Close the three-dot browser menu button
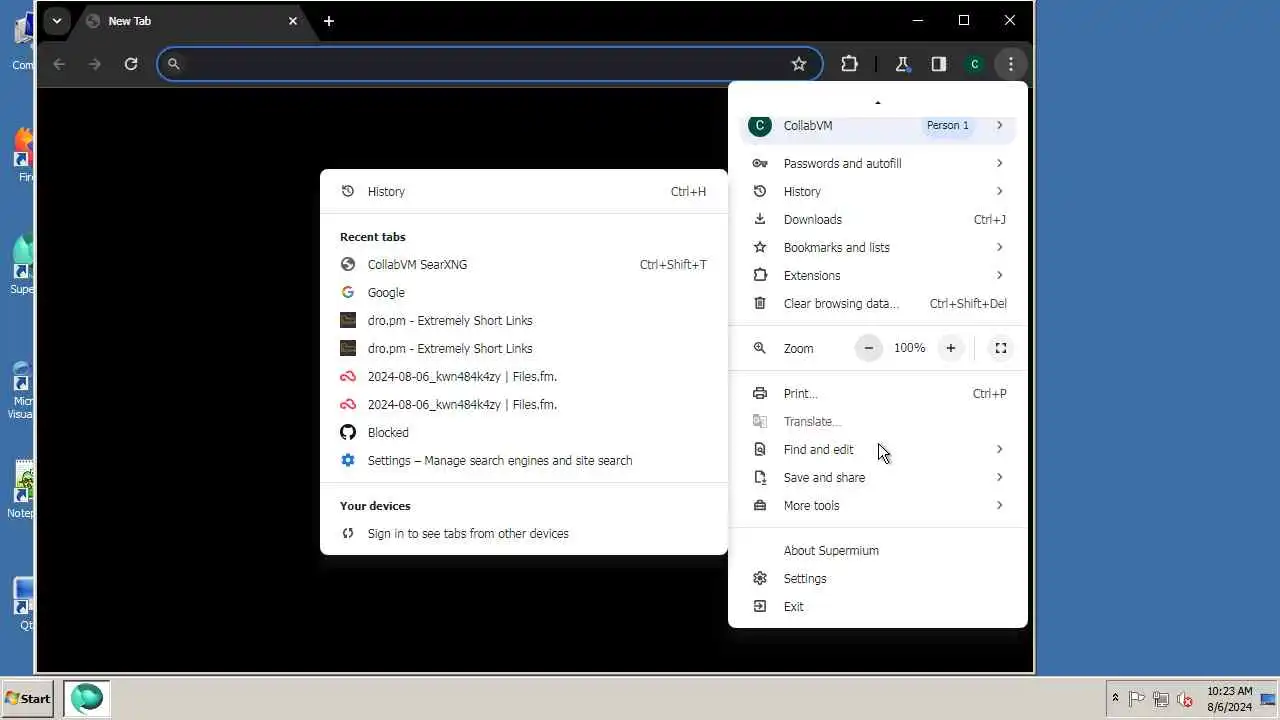 click(1011, 64)
